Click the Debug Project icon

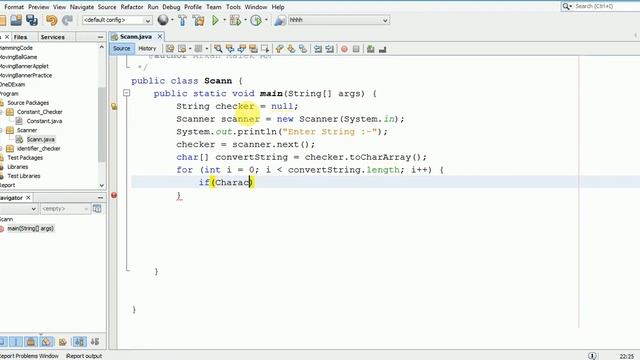tap(236, 20)
